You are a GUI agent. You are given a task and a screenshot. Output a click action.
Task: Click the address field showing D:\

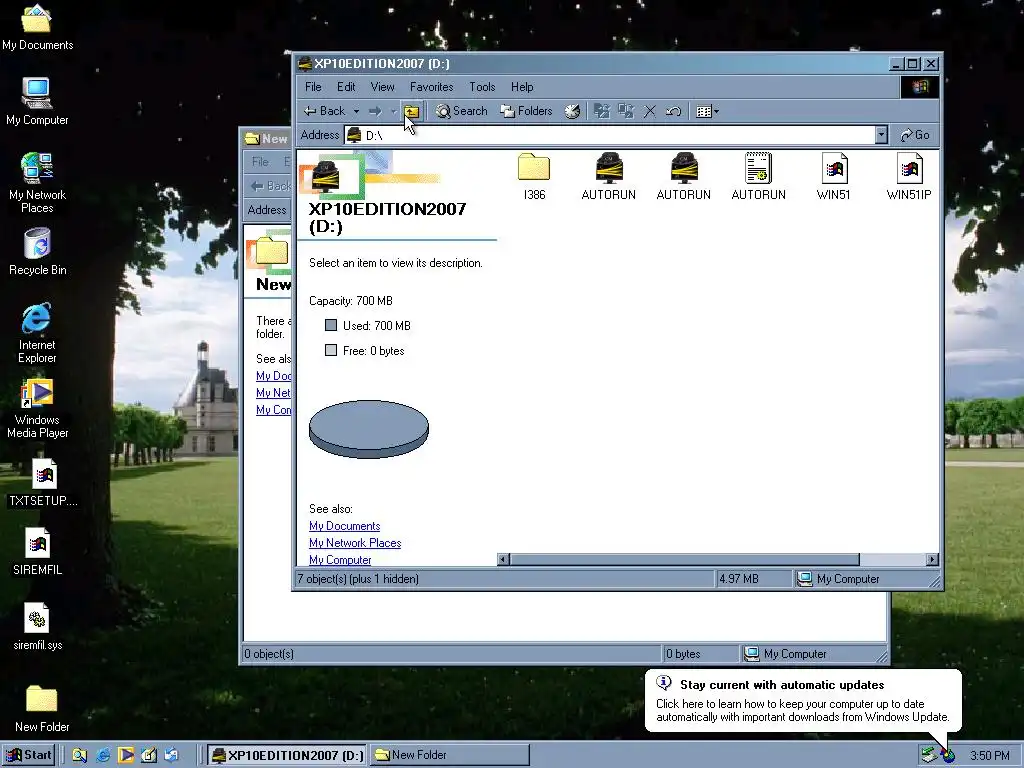[x=610, y=135]
